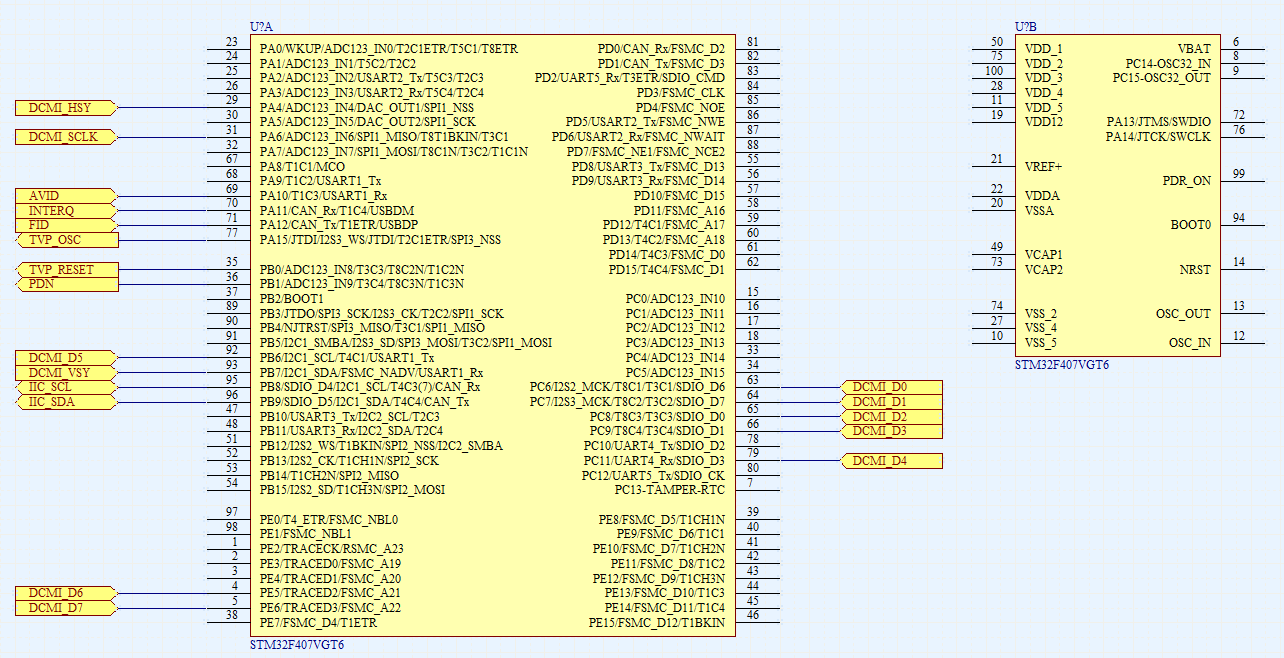1284x658 pixels.
Task: Select pin PD4/FSMC_NOE
Action: 679,108
